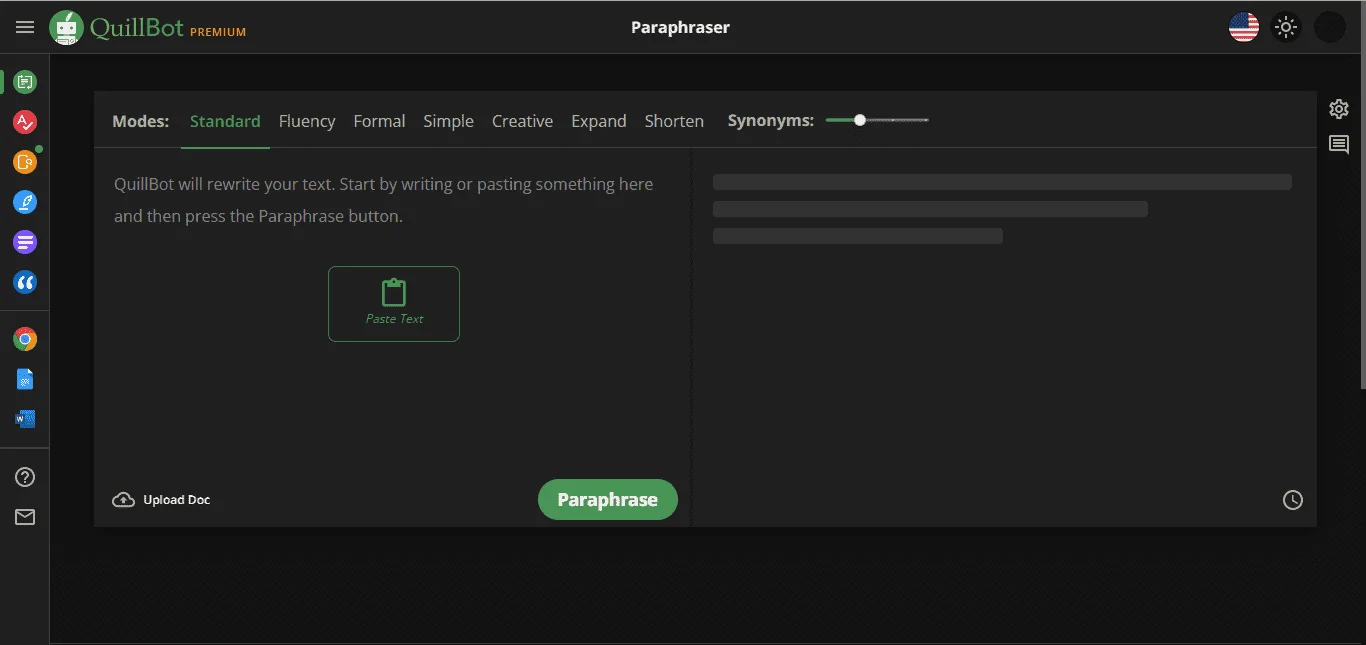The height and width of the screenshot is (645, 1366).
Task: Open the Google Docs extension icon
Action: [x=25, y=379]
